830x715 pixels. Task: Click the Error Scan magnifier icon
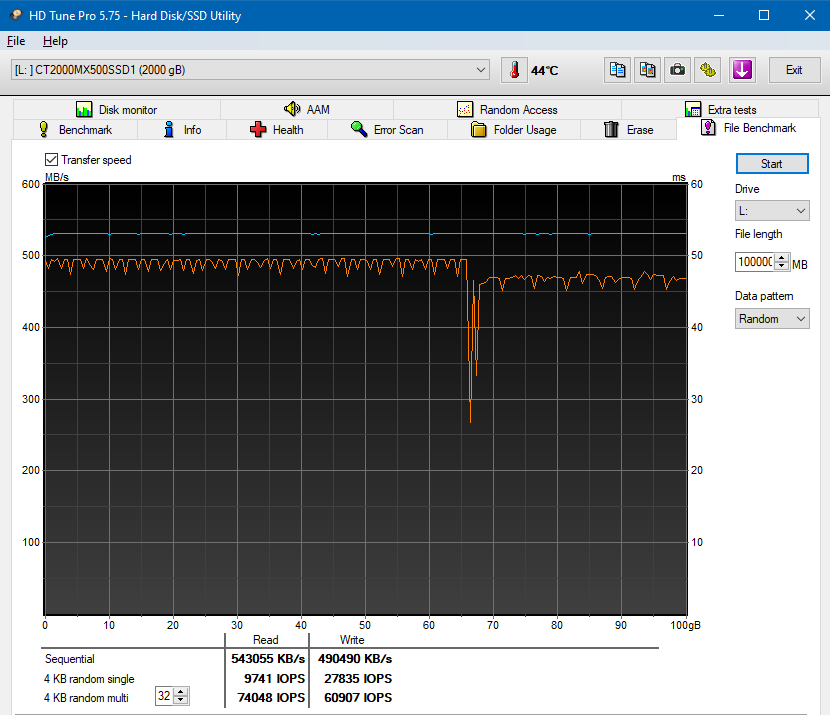359,129
